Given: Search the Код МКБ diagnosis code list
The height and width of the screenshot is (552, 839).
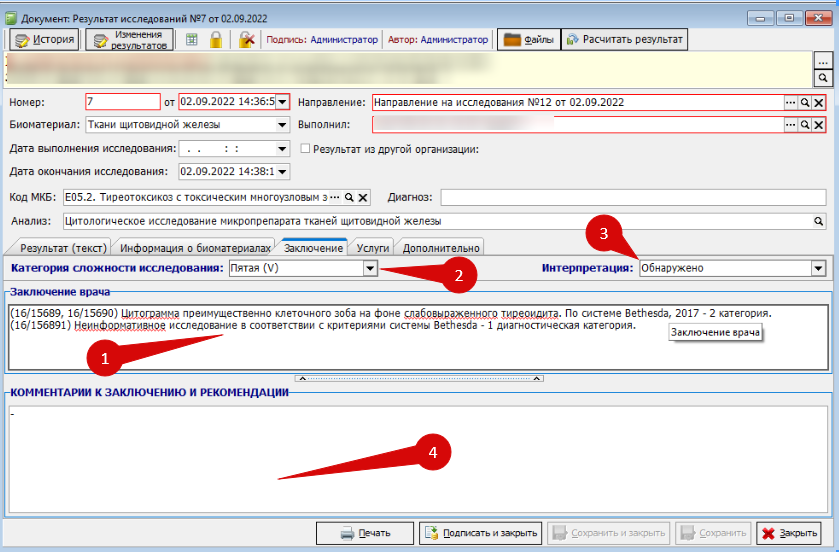Looking at the screenshot, I should click(349, 197).
